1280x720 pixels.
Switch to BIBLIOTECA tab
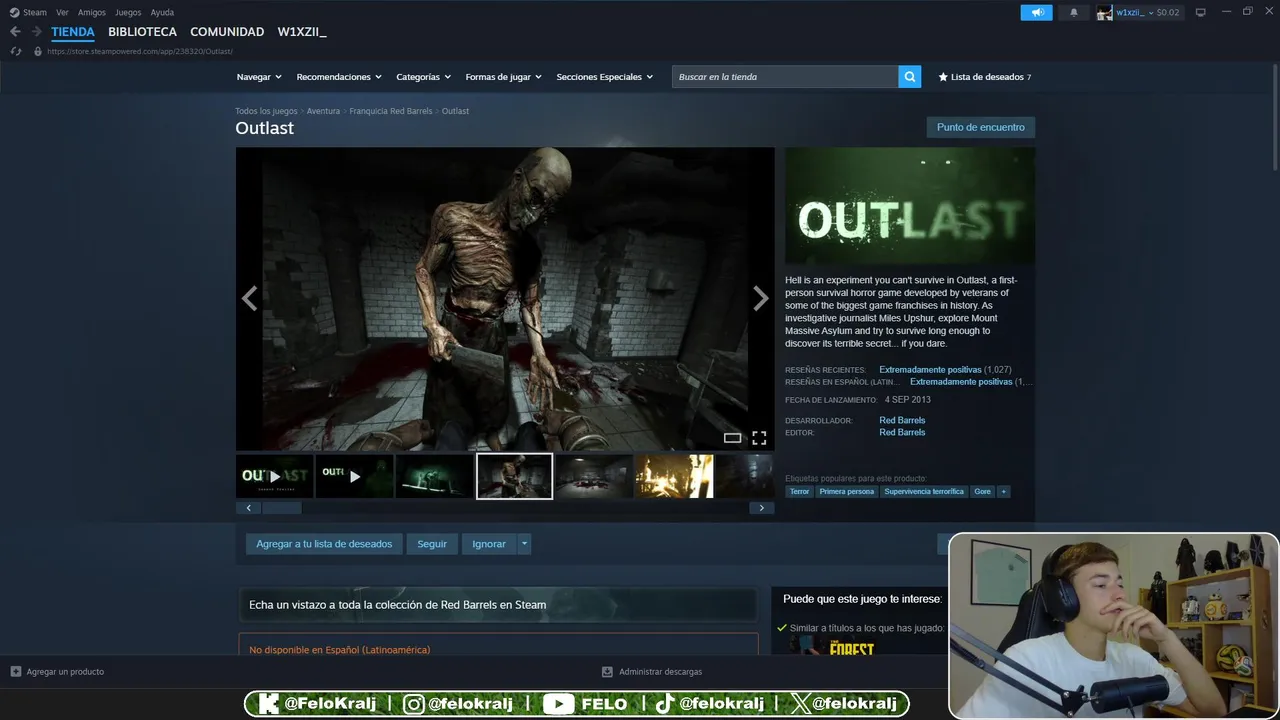coord(142,32)
